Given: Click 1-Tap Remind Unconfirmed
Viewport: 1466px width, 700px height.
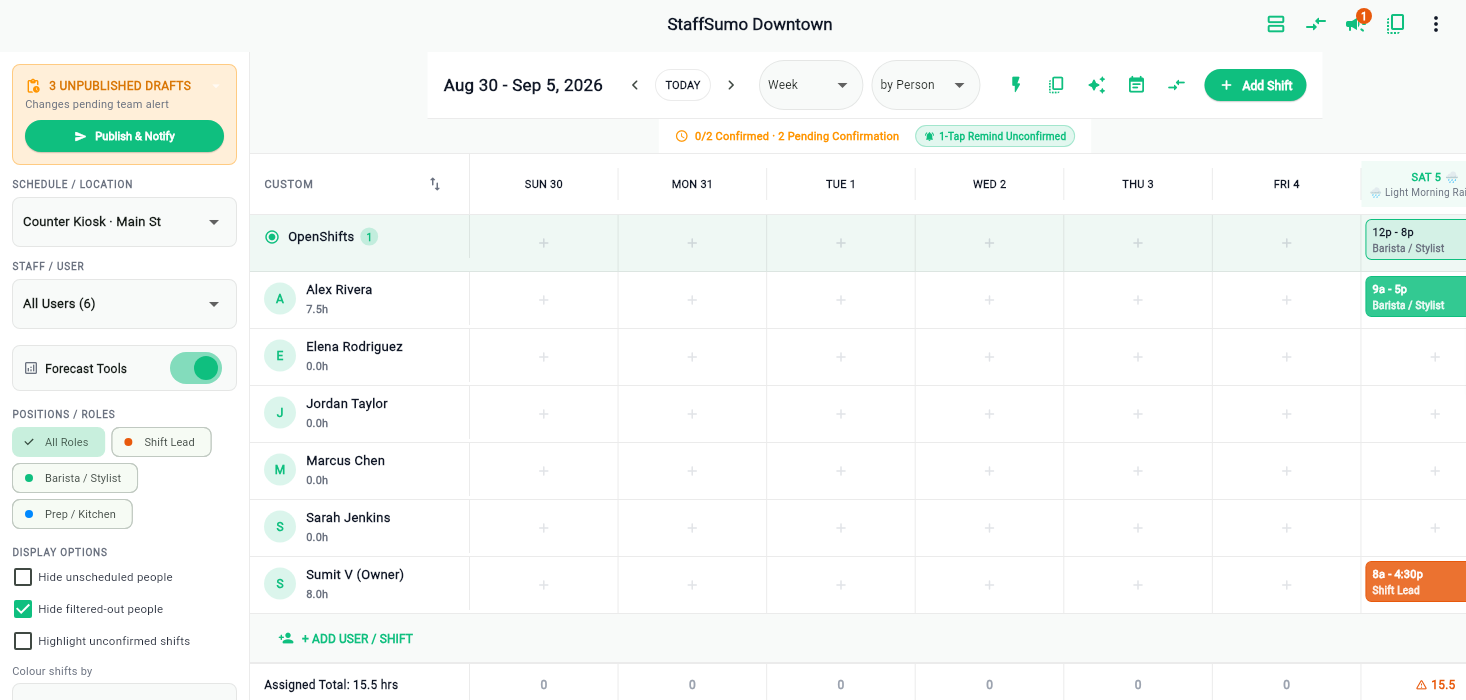Looking at the screenshot, I should 995,136.
